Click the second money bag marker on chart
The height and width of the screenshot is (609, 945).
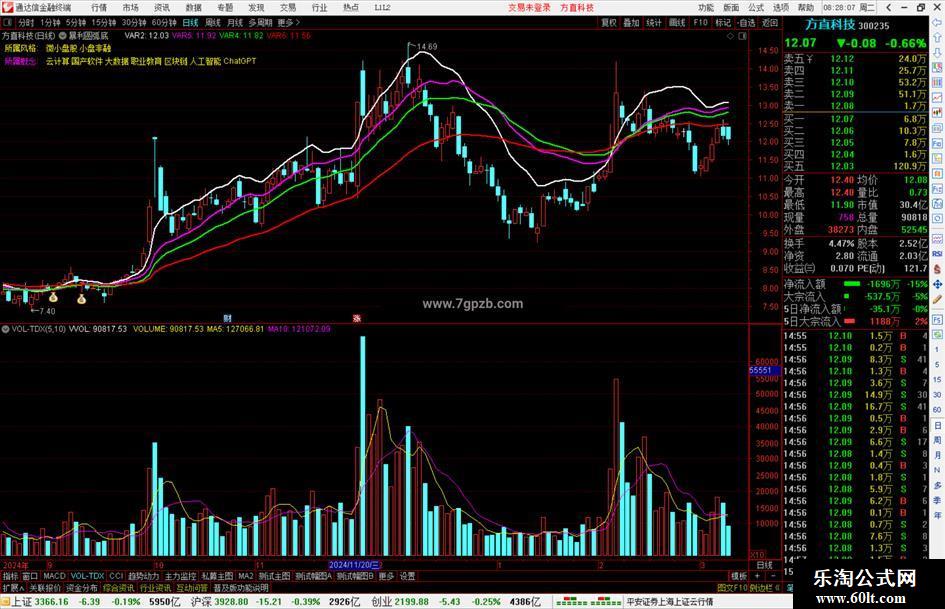coord(81,298)
